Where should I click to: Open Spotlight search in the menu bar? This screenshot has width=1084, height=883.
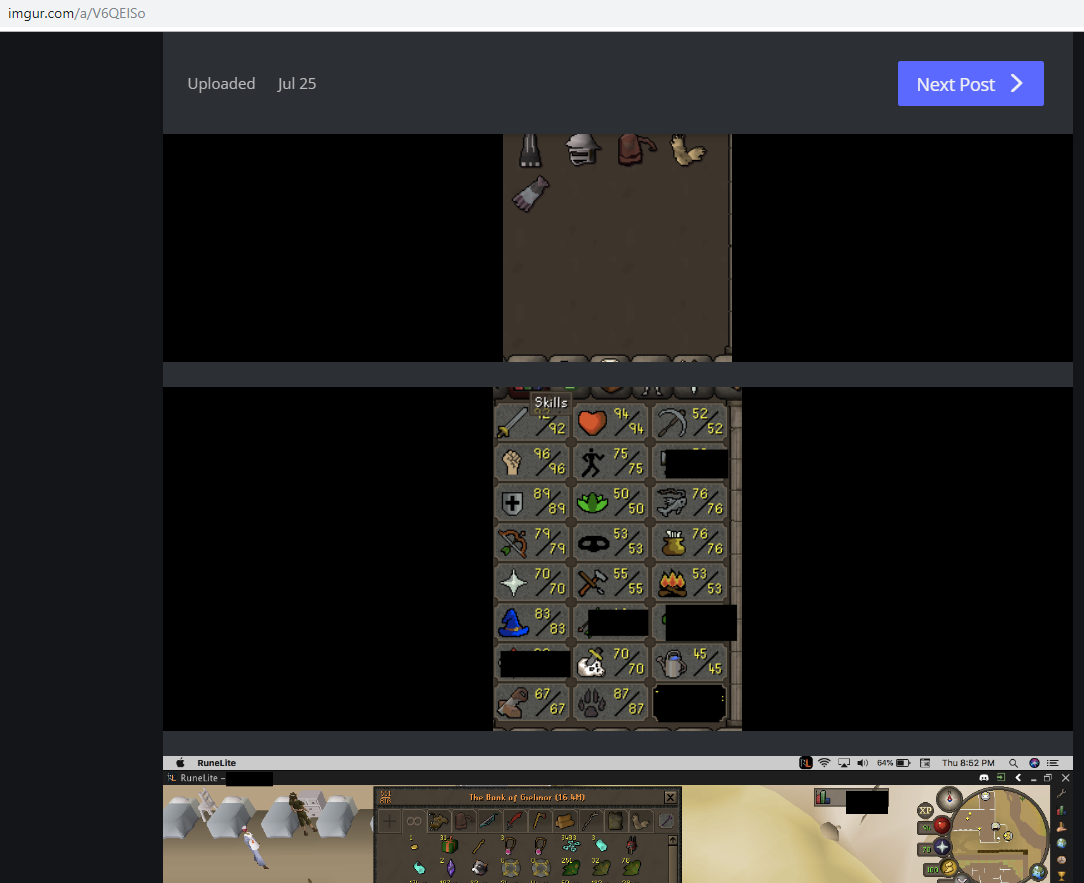coord(1013,763)
